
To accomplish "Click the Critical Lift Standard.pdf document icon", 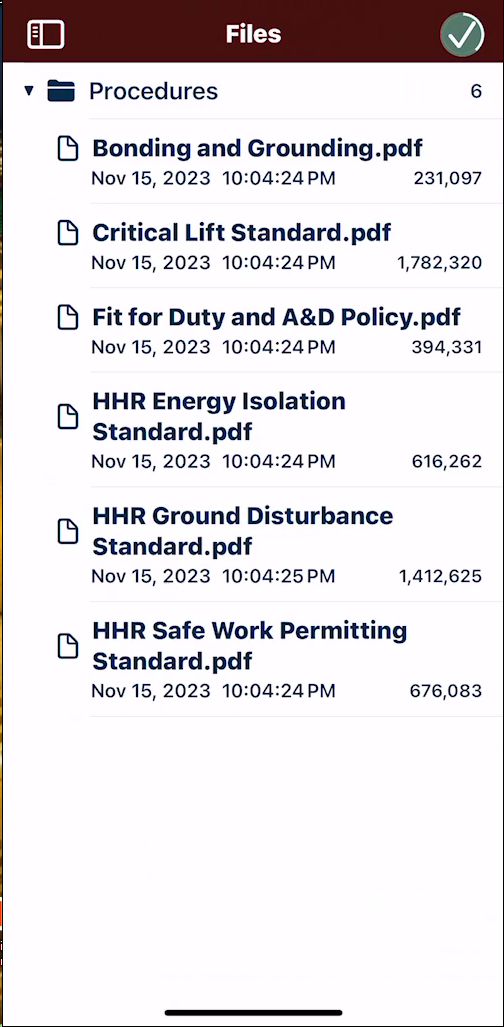I will tap(68, 233).
